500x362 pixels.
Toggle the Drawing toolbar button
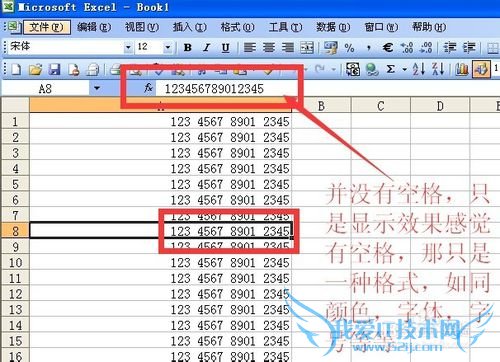pos(481,69)
